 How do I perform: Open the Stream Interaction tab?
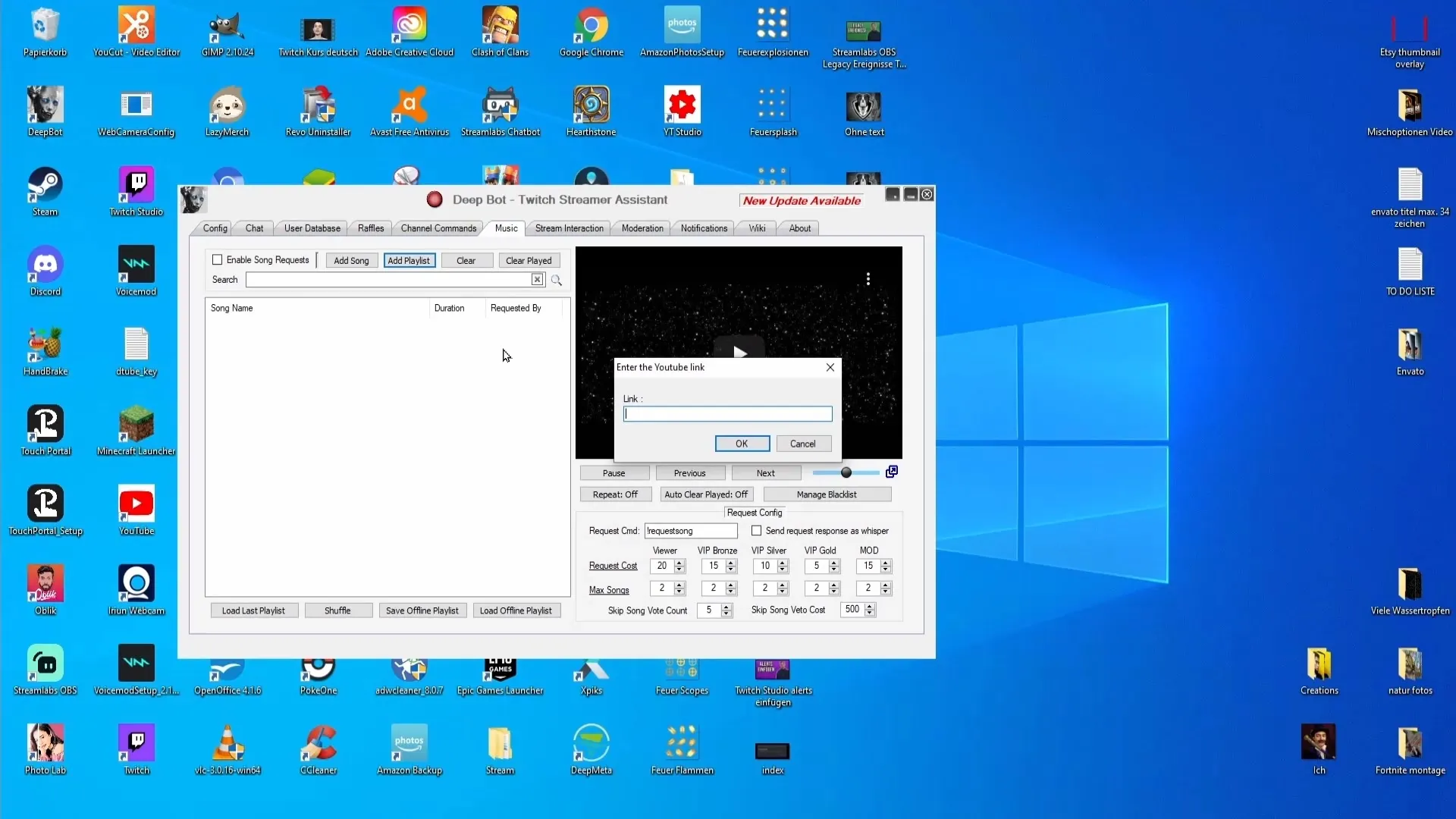[570, 228]
